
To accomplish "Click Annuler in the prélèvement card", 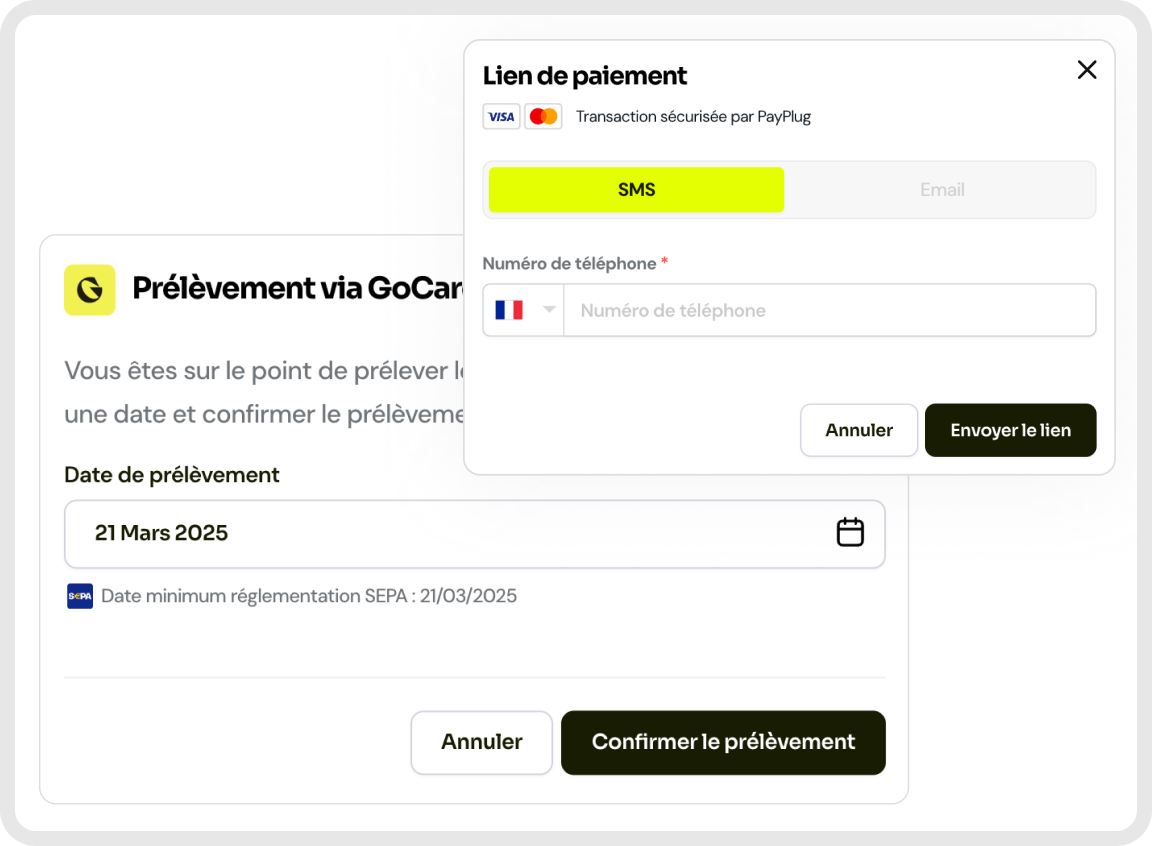I will click(482, 742).
